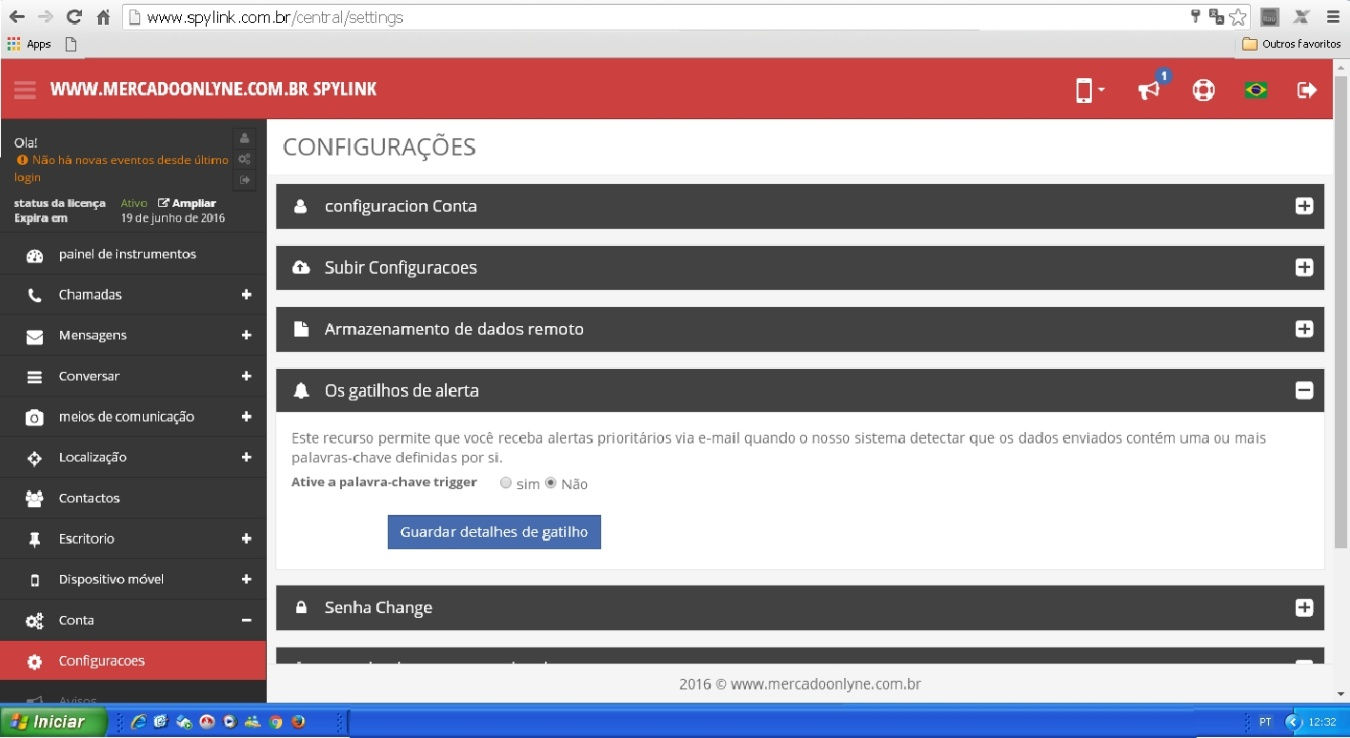The height and width of the screenshot is (738, 1350).
Task: Expand the Senha Change panel
Action: (1304, 608)
